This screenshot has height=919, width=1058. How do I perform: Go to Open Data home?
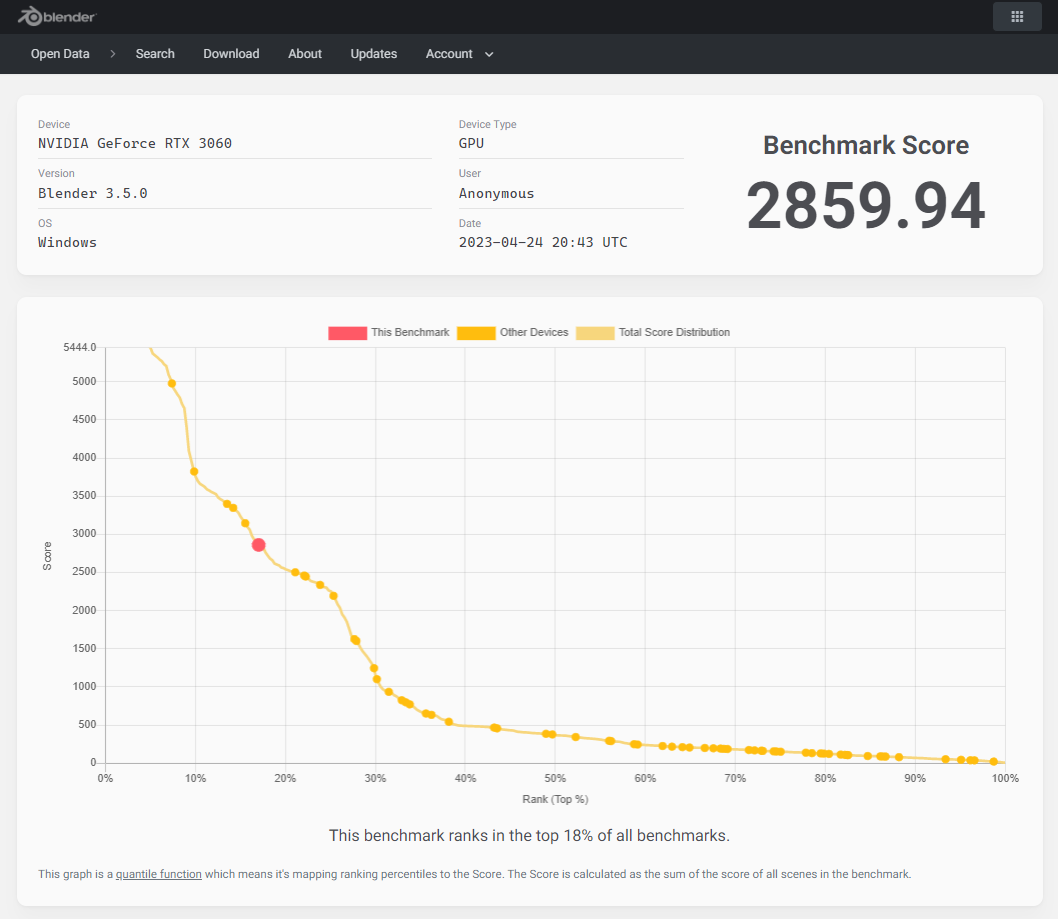coord(60,54)
